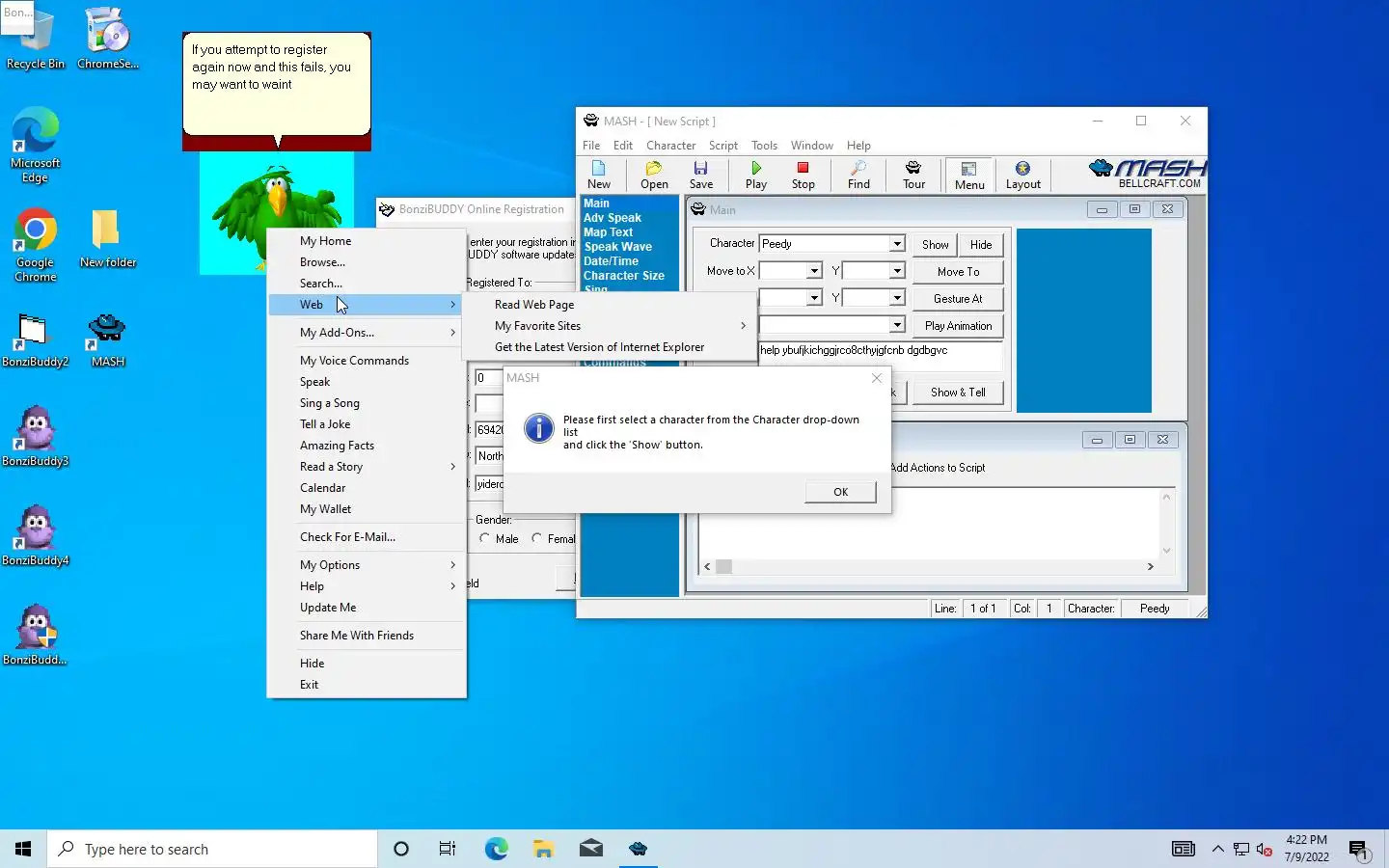Viewport: 1389px width, 868px height.
Task: Choose Read Web Page from submenu
Action: pos(610,305)
